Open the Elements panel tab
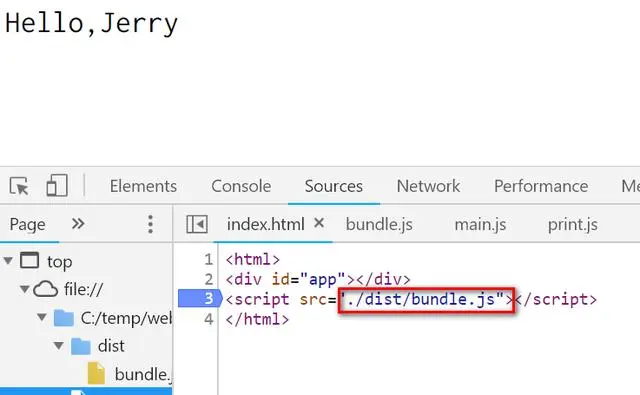The image size is (640, 395). click(x=143, y=186)
